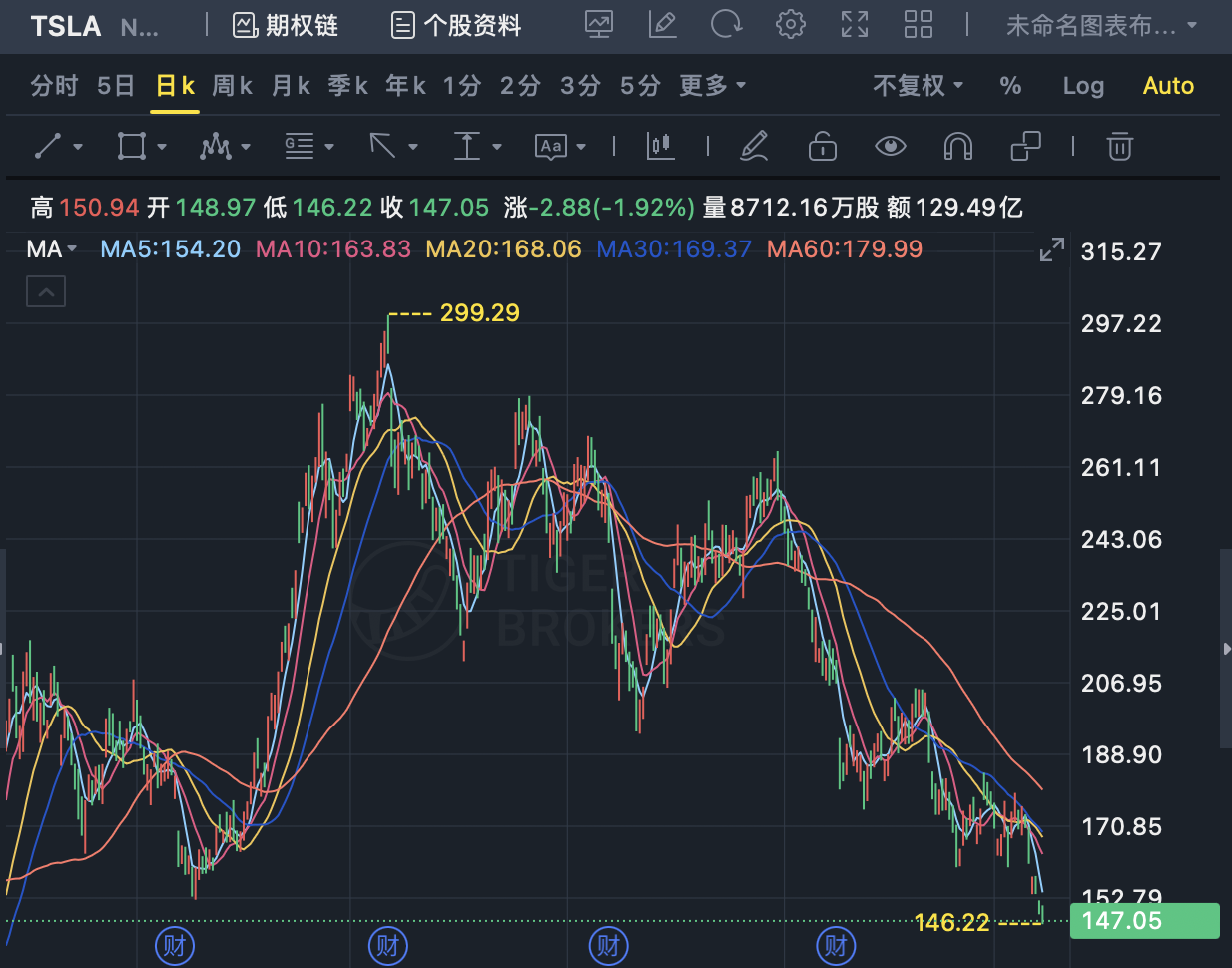The image size is (1232, 968).
Task: Select quarterly K (季k) tab
Action: (x=348, y=86)
